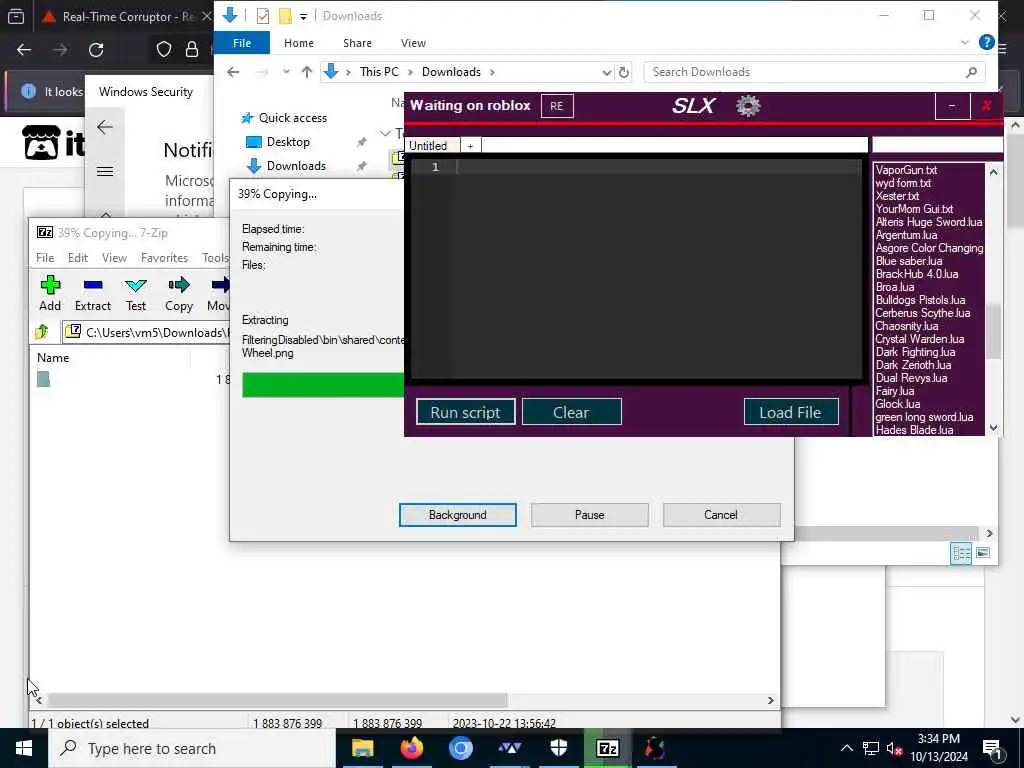The width and height of the screenshot is (1024, 768).
Task: Click the green extraction progress bar
Action: [x=323, y=385]
